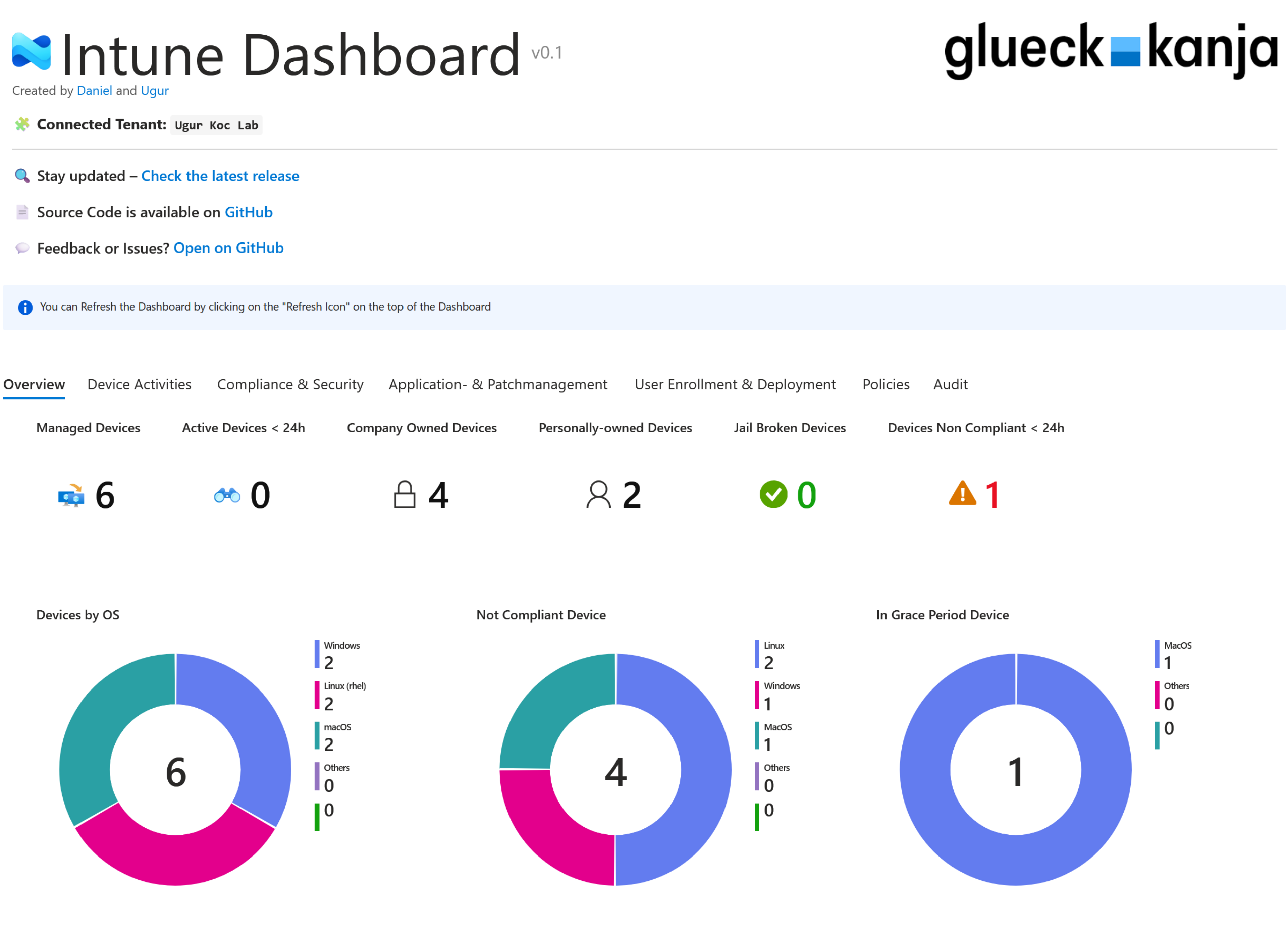Click the Windows legend label in Not Compliant Device
This screenshot has height=939, width=1288.
(x=782, y=686)
